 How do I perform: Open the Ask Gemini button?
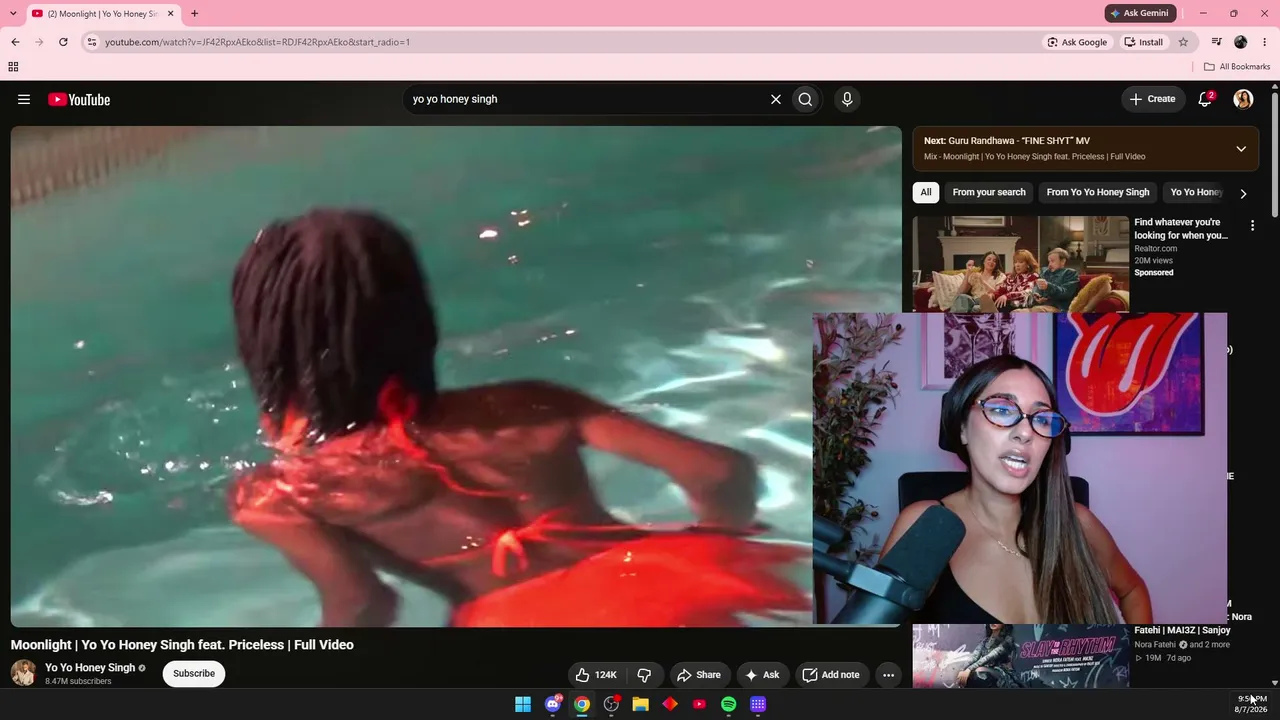pyautogui.click(x=1139, y=13)
